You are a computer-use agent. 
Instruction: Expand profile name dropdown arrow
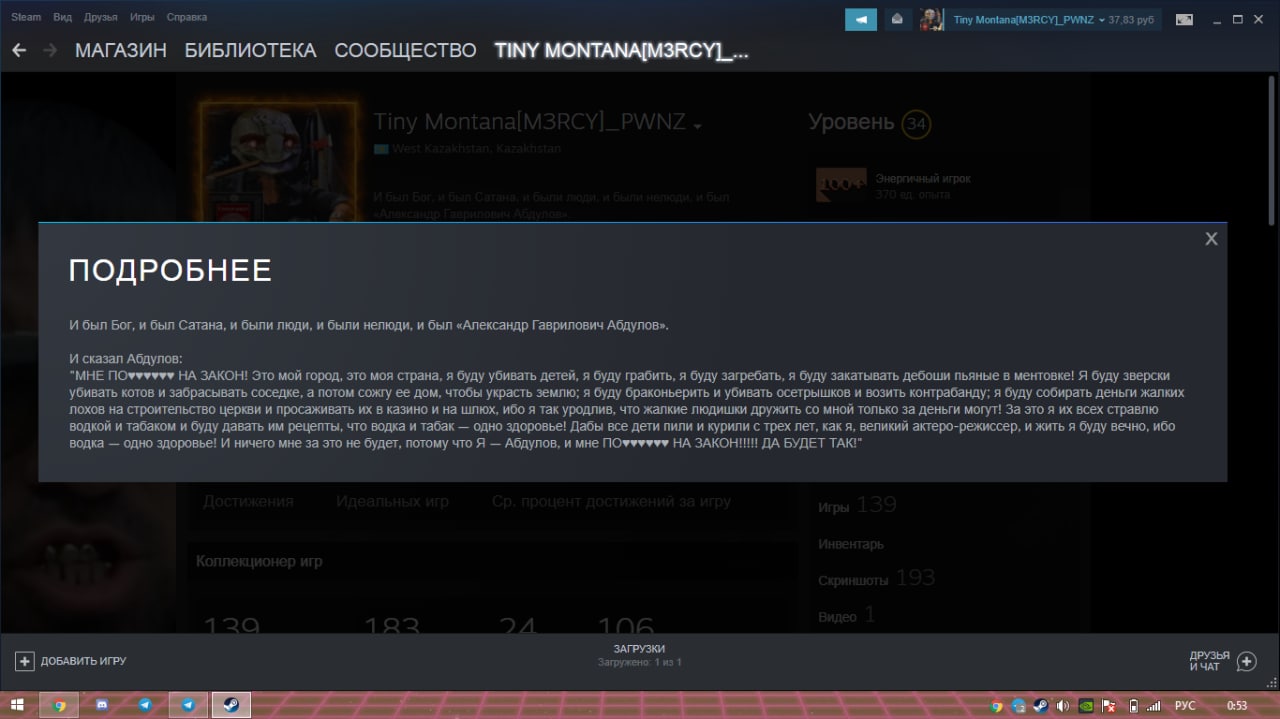coord(697,126)
